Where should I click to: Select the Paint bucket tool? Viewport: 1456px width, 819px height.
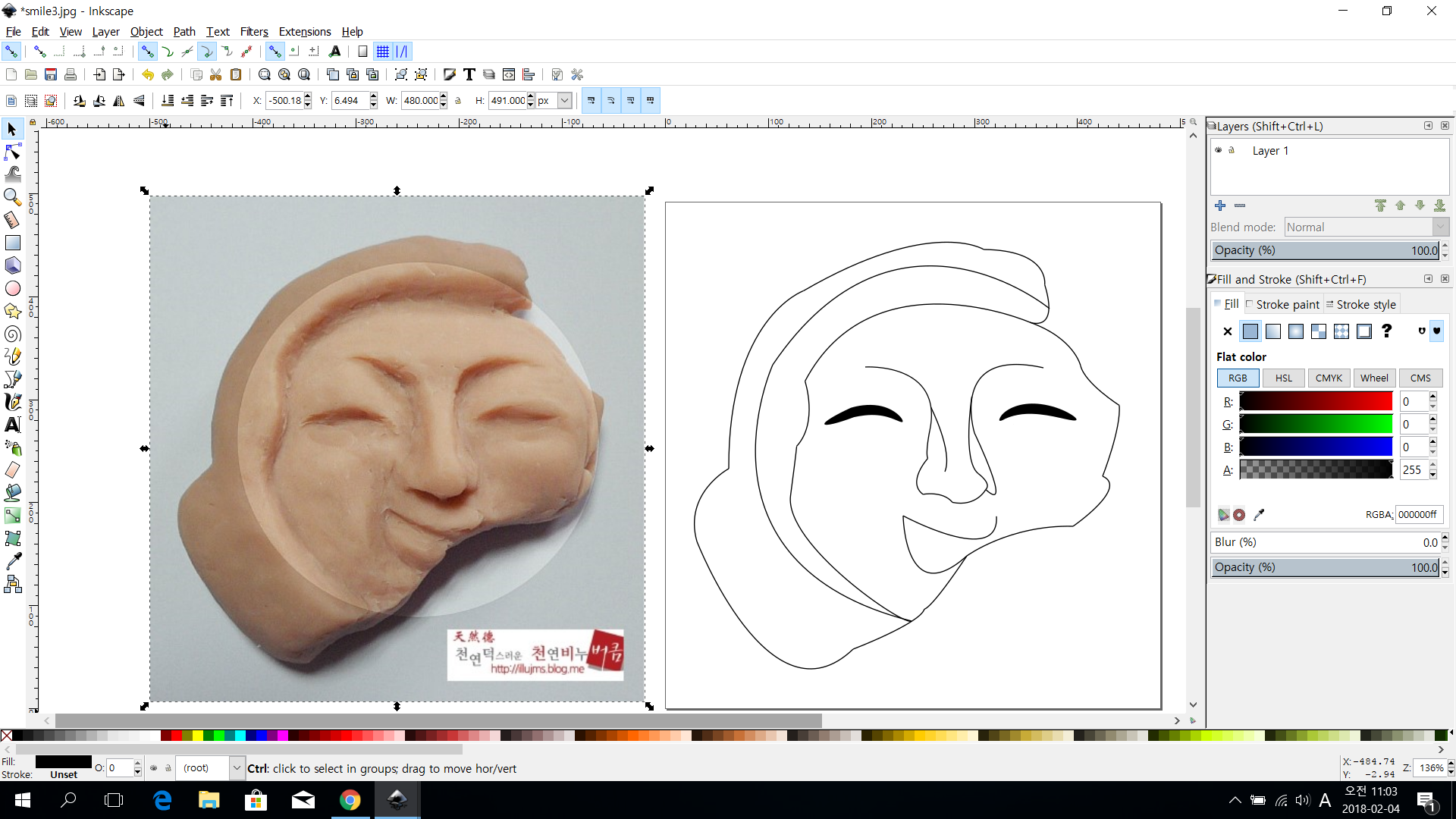12,493
